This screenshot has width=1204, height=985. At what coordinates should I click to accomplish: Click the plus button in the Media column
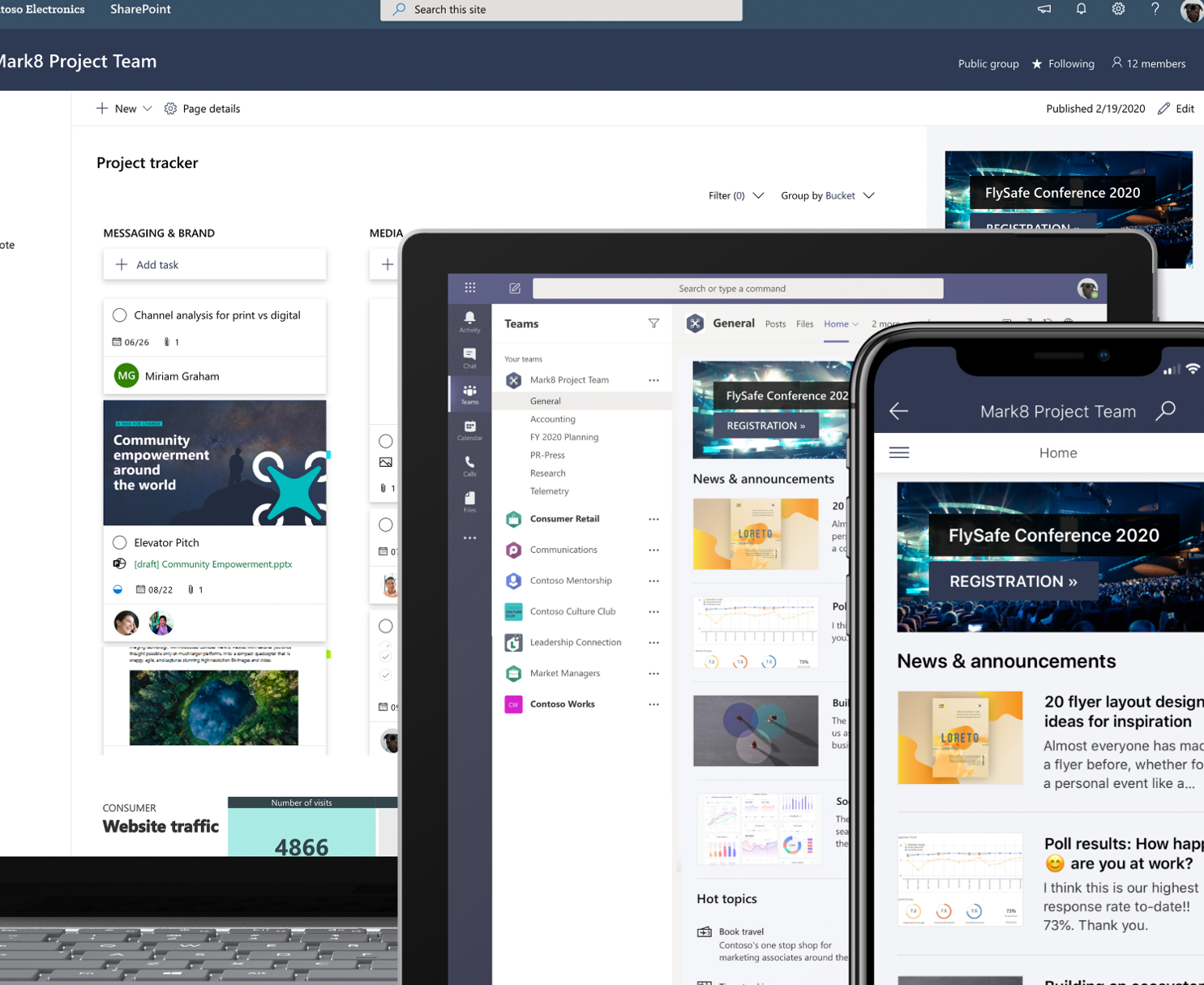388,264
